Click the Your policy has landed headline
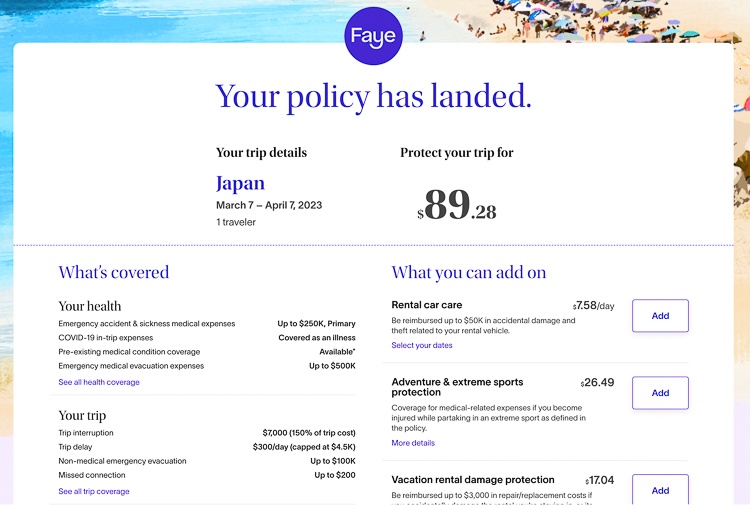This screenshot has width=750, height=505. point(374,97)
